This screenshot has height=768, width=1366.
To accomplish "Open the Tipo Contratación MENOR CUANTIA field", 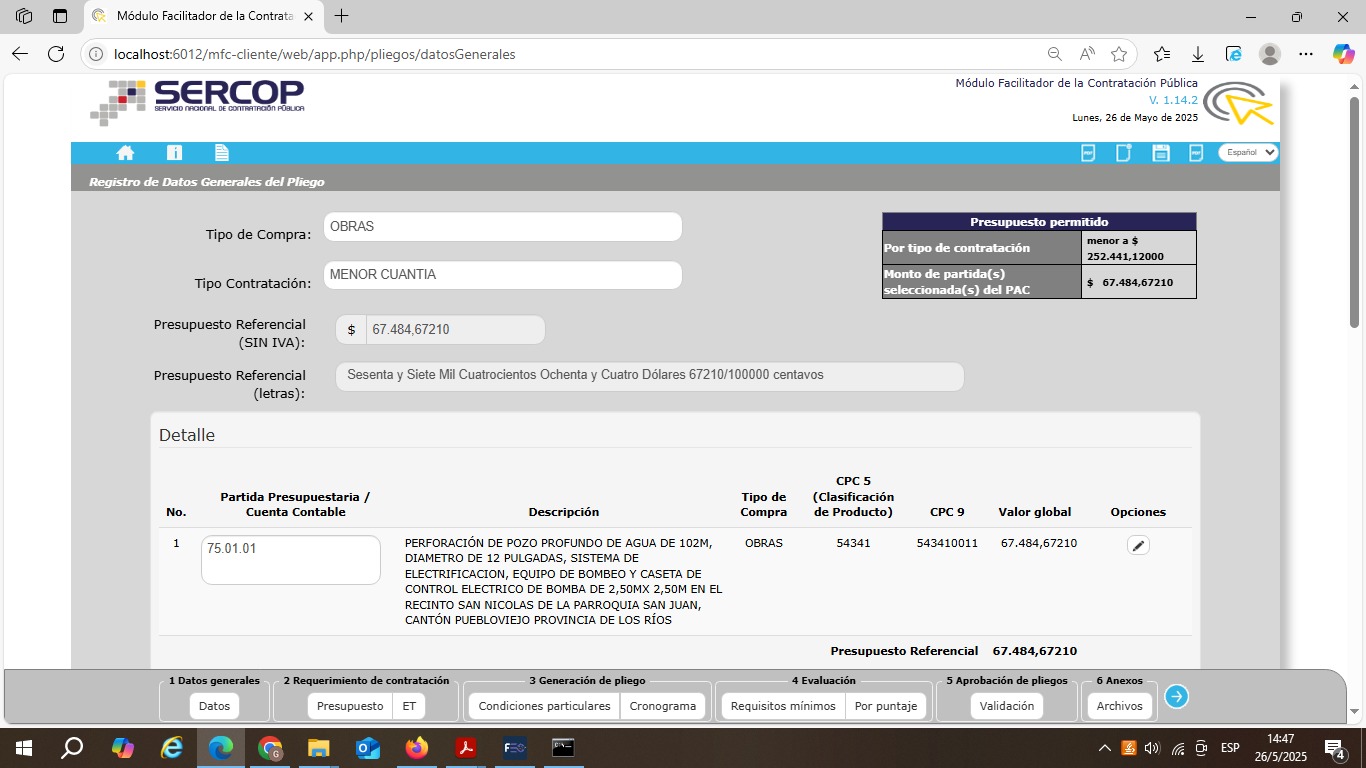I will [x=502, y=275].
